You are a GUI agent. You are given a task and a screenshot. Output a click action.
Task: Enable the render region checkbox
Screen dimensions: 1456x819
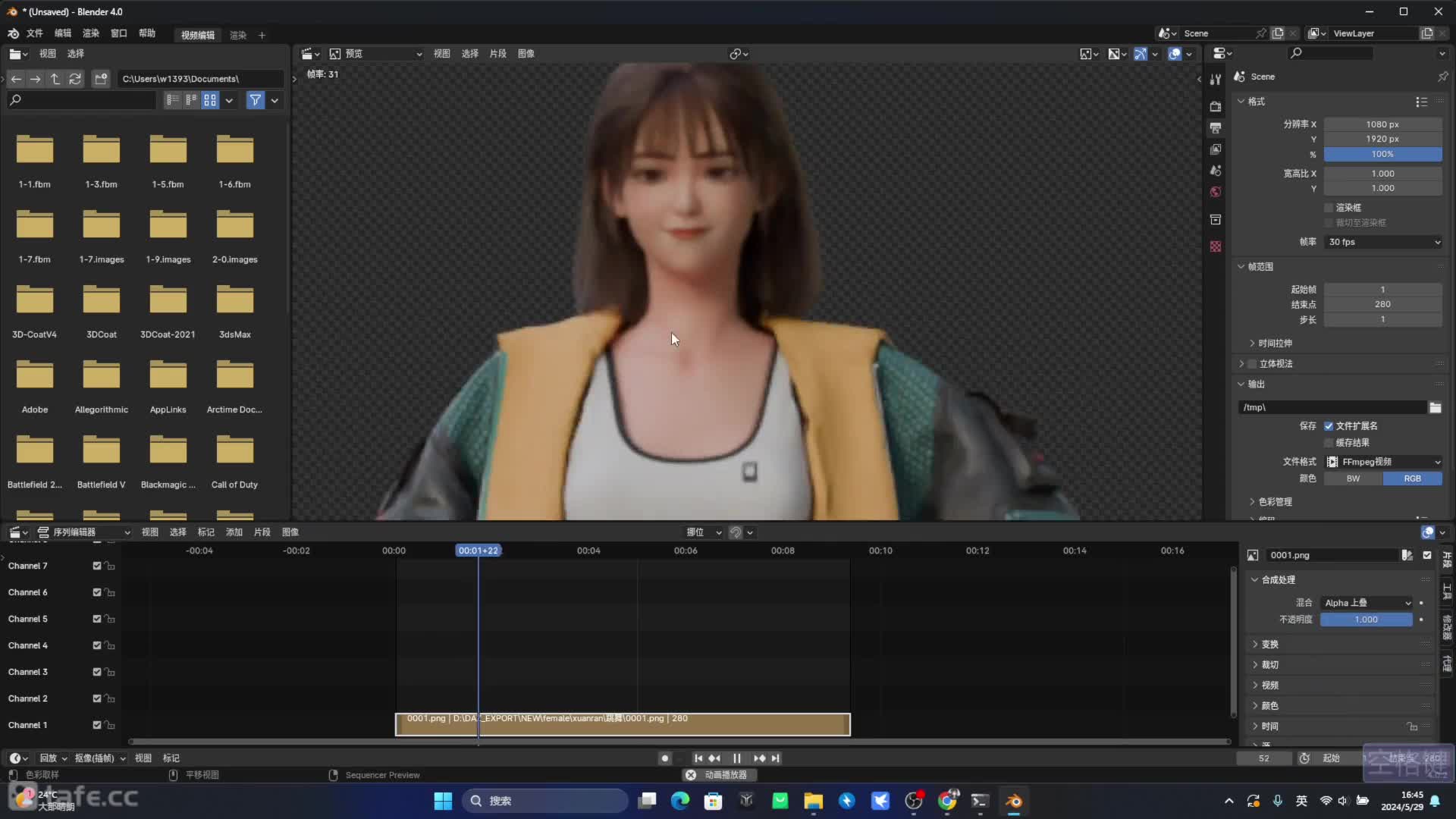[x=1329, y=208]
